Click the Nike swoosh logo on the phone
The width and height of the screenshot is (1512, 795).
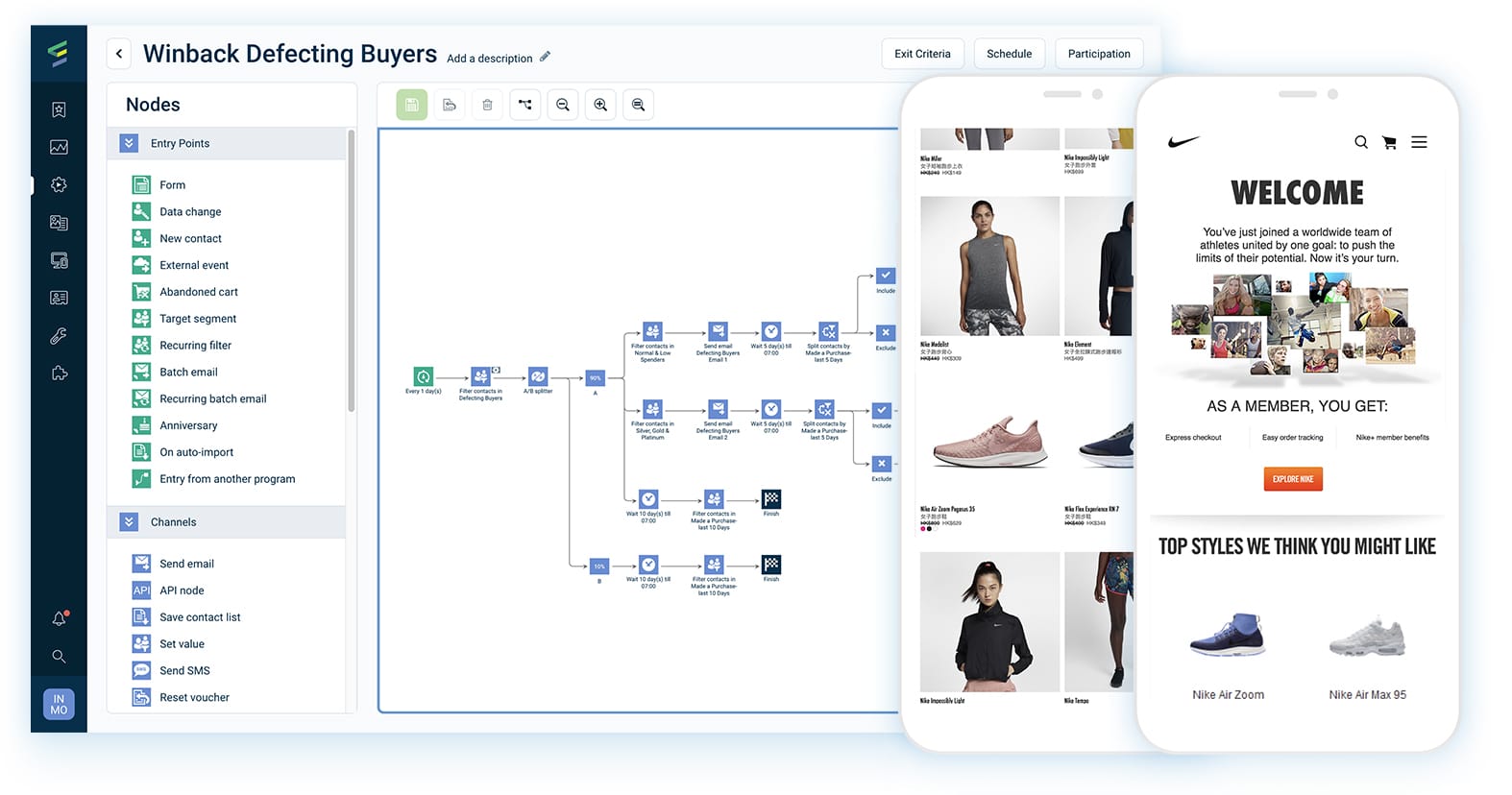point(1183,142)
